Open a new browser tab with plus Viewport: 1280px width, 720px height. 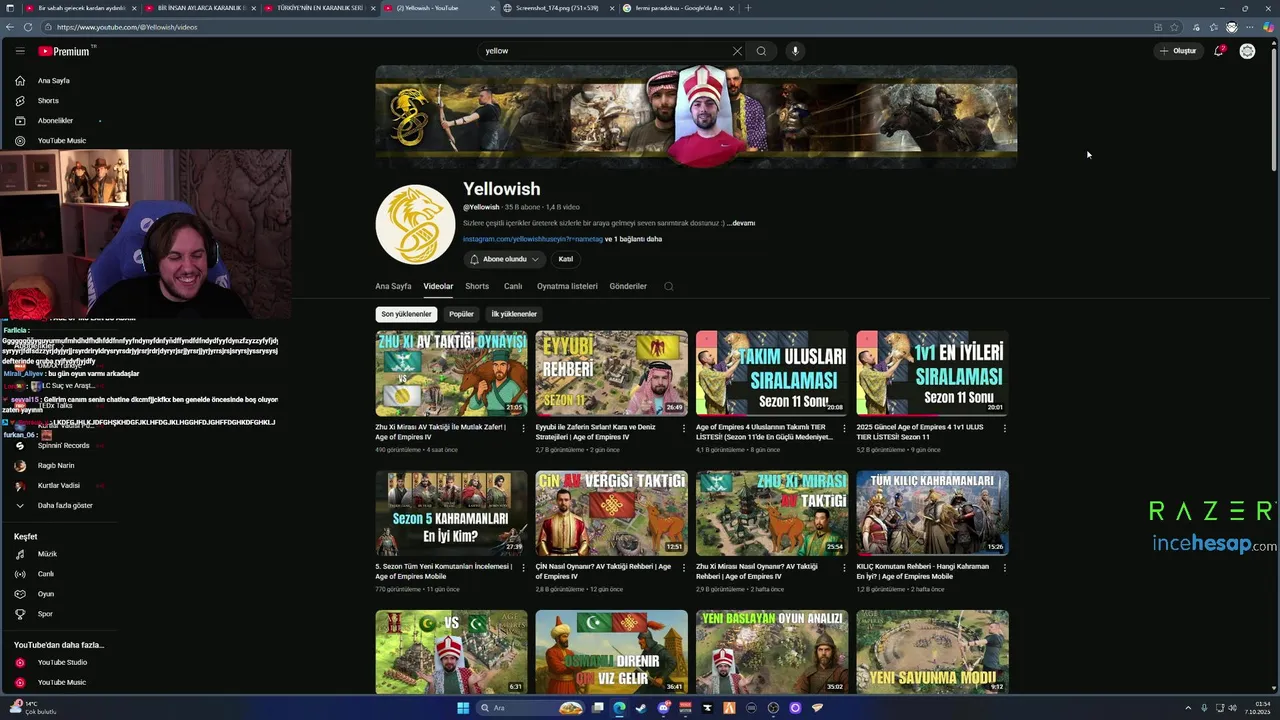[x=748, y=8]
